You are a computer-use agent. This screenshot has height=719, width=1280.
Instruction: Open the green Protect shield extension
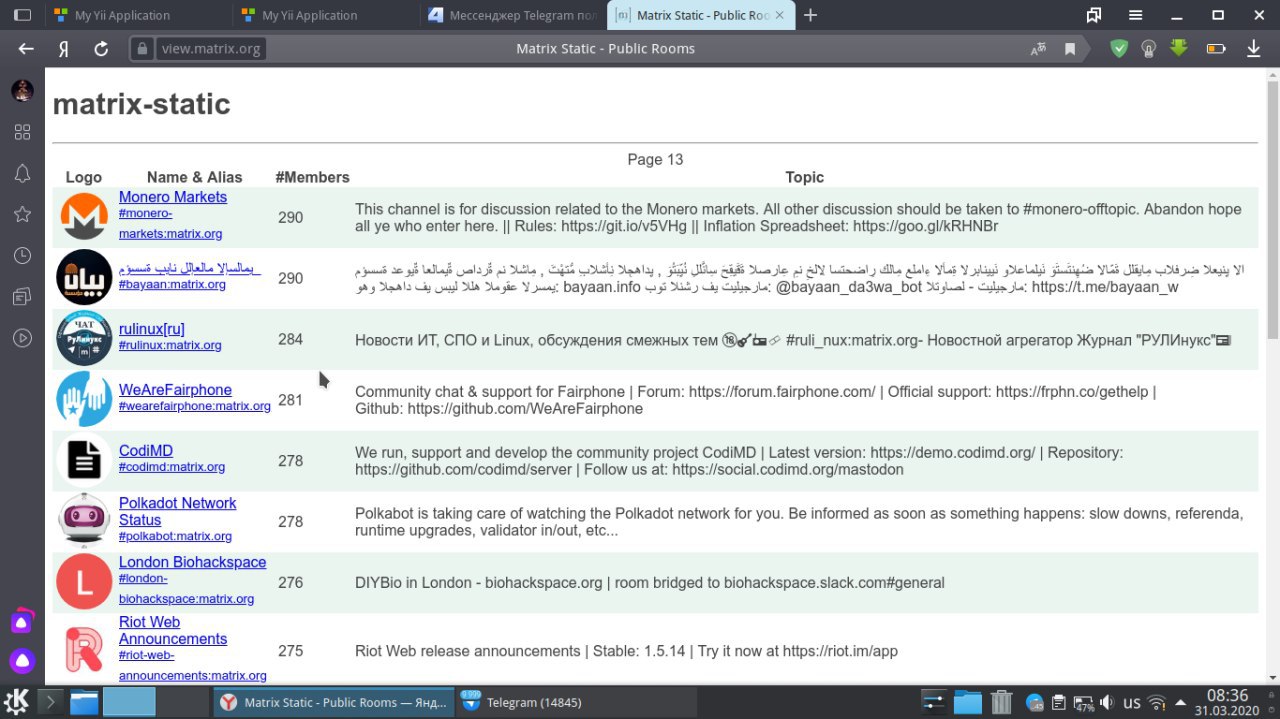[x=1120, y=48]
